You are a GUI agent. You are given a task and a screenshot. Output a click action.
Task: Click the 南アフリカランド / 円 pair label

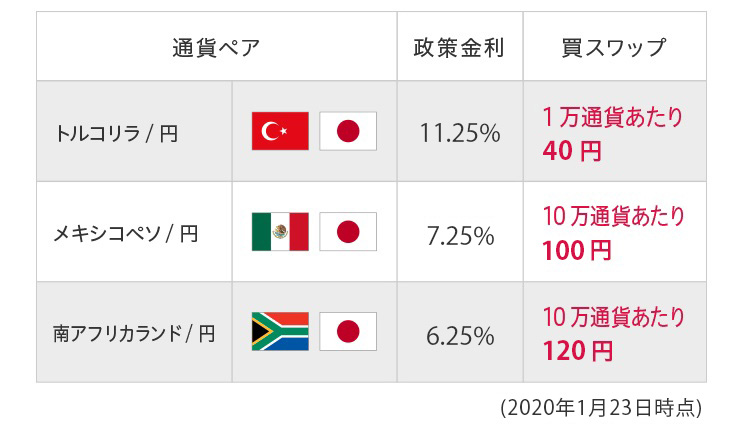tap(134, 333)
